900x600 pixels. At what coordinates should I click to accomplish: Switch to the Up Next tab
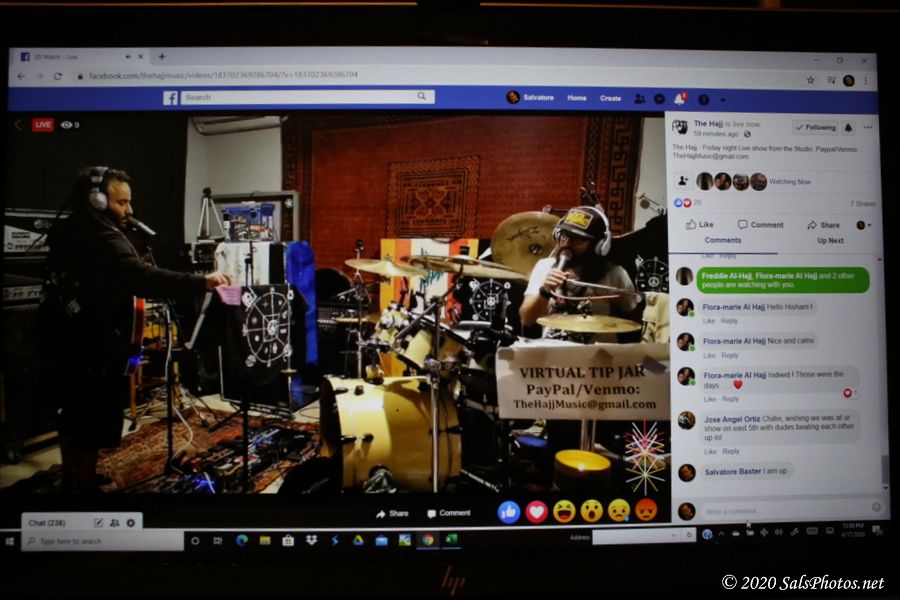point(830,241)
